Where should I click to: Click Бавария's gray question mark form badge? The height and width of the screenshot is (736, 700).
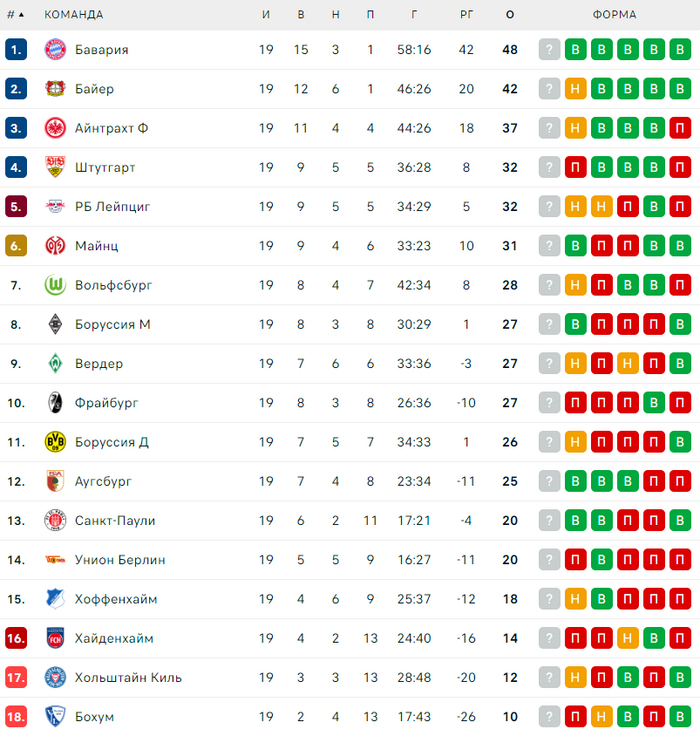click(549, 50)
